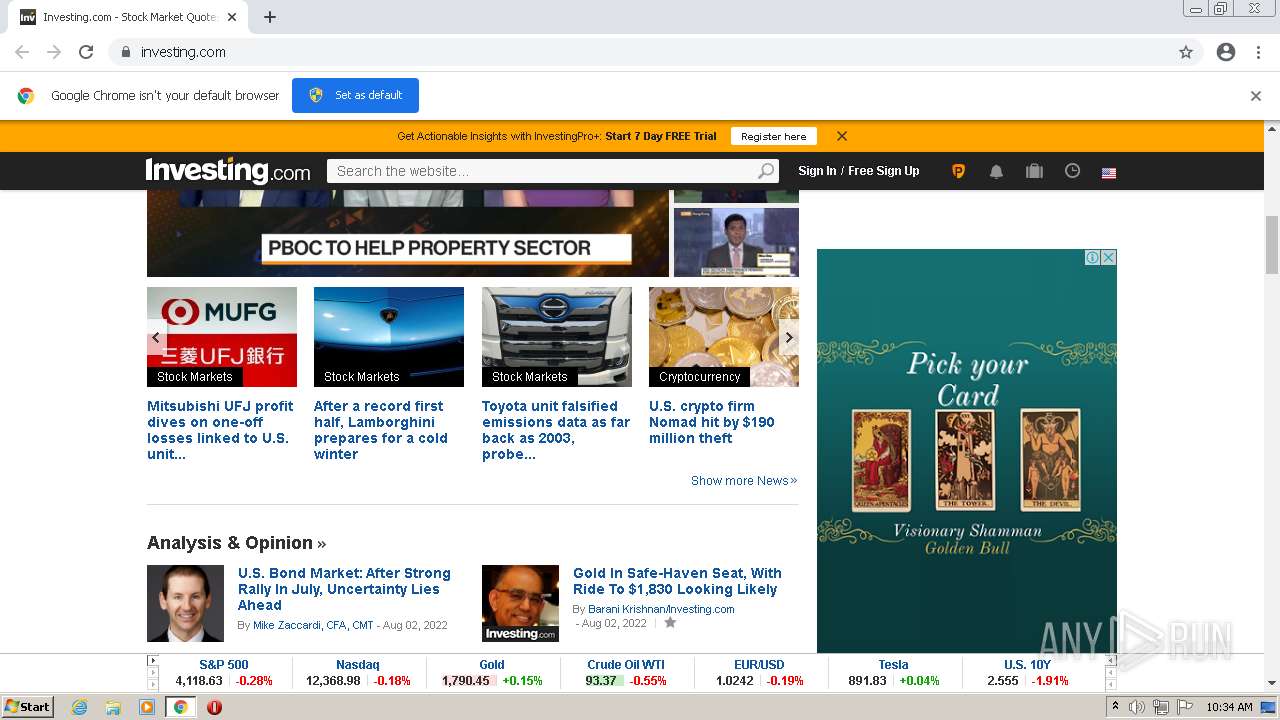Reload the investing.com page
Image resolution: width=1280 pixels, height=720 pixels.
coord(86,52)
